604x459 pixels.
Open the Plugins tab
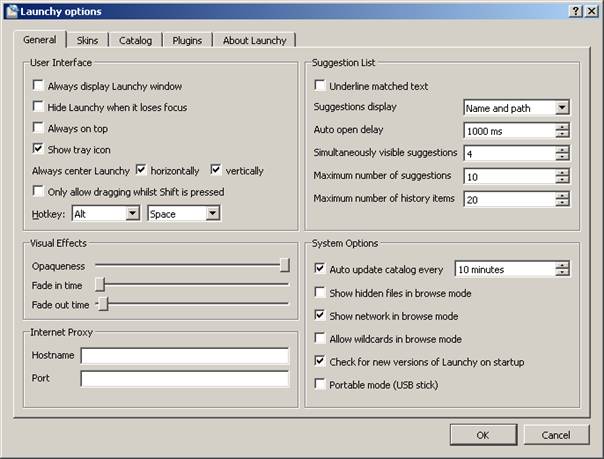187,40
